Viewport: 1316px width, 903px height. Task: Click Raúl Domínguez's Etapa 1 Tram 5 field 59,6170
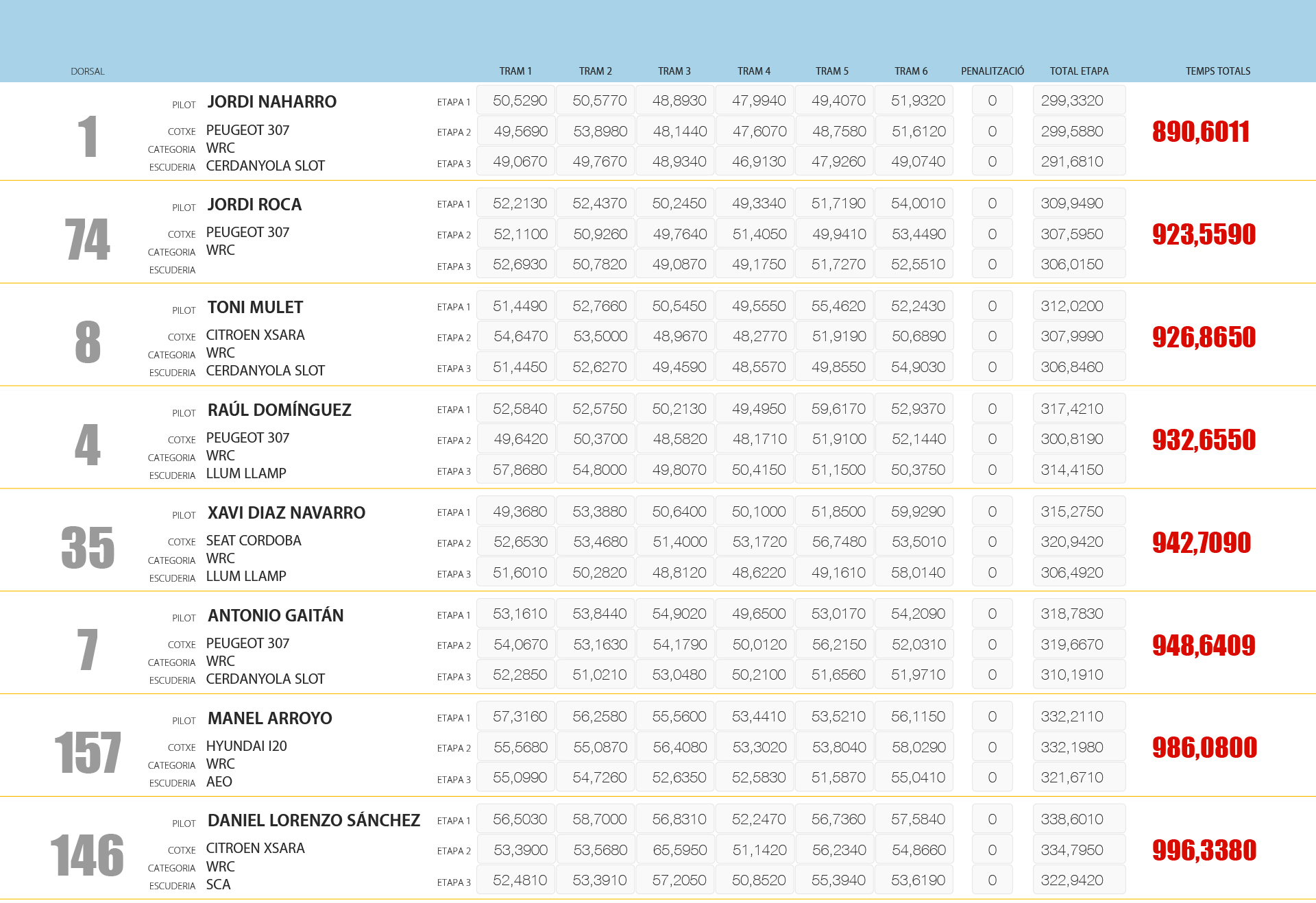[x=838, y=409]
